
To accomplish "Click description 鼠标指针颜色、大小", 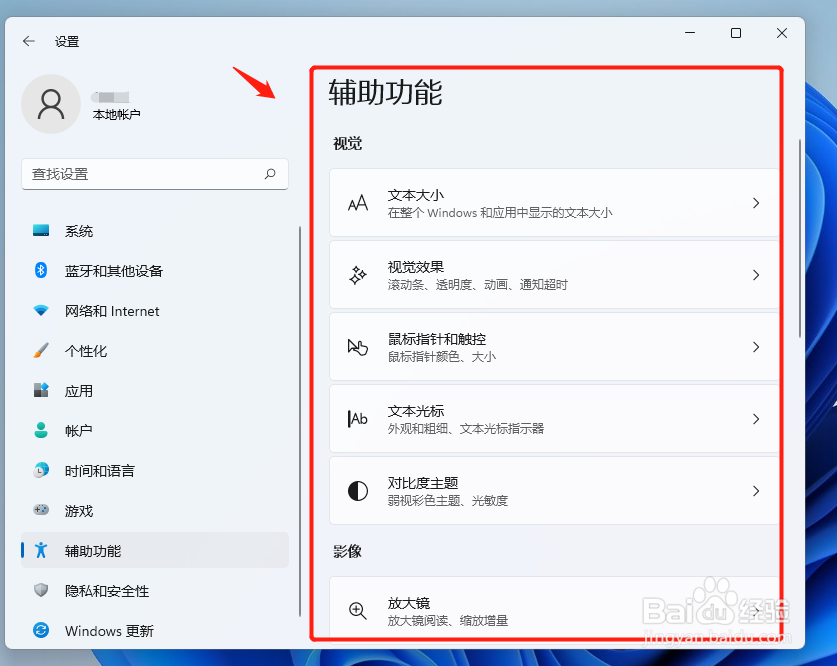I will click(x=442, y=356).
